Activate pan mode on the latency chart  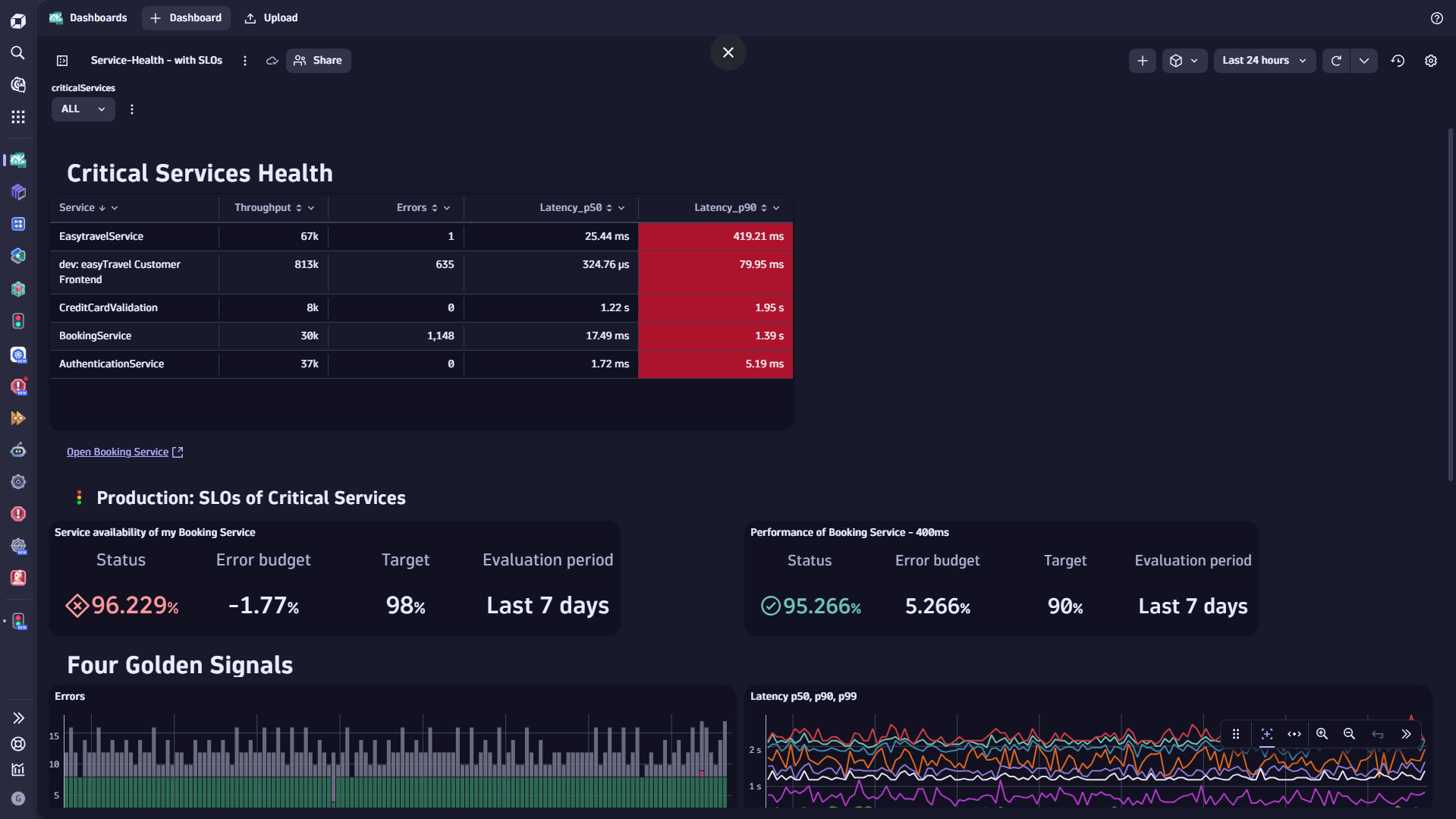pyautogui.click(x=1294, y=734)
